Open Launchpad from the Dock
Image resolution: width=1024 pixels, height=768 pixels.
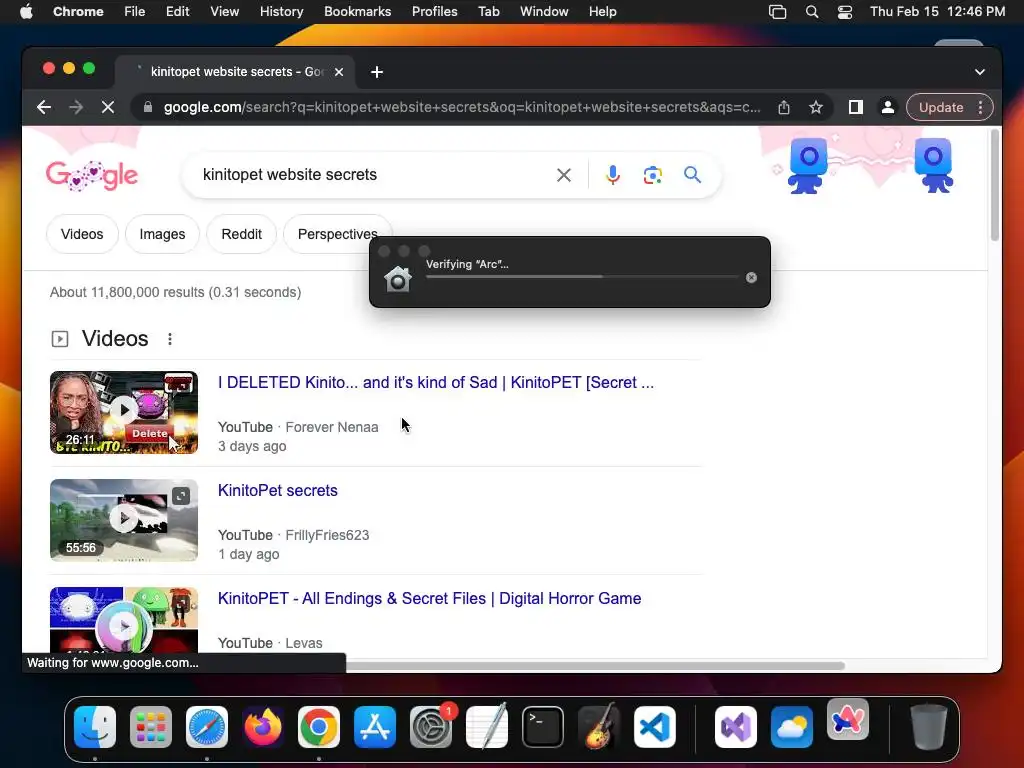(x=151, y=727)
